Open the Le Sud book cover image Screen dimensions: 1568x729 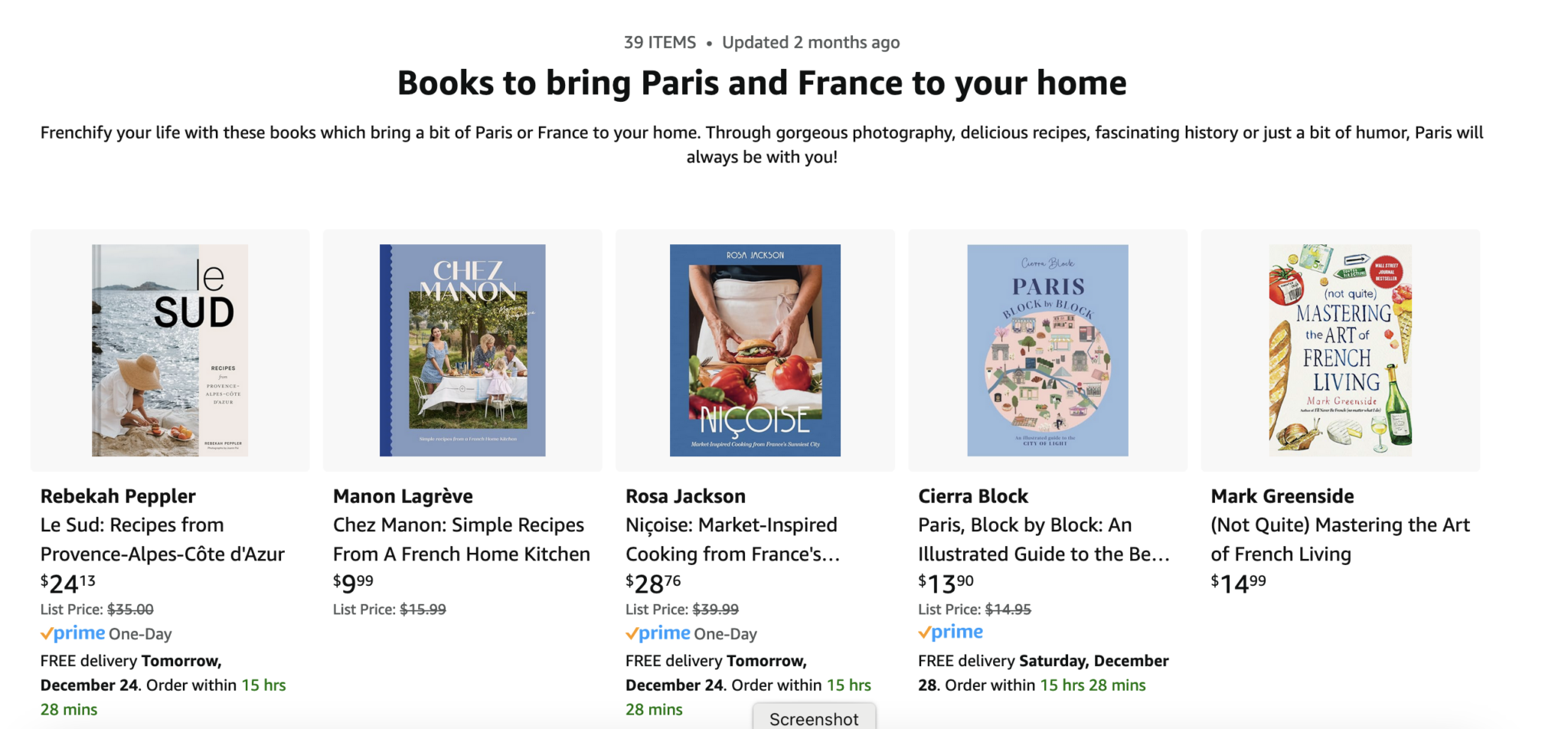click(x=170, y=350)
